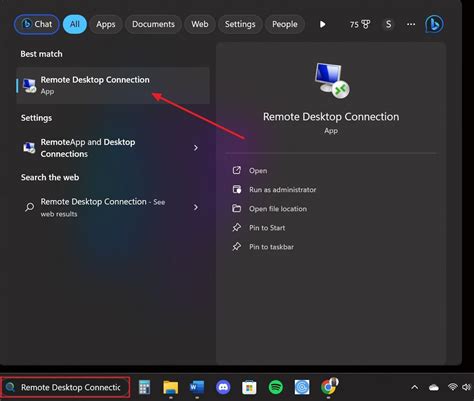Switch to the Web filter

tap(200, 24)
